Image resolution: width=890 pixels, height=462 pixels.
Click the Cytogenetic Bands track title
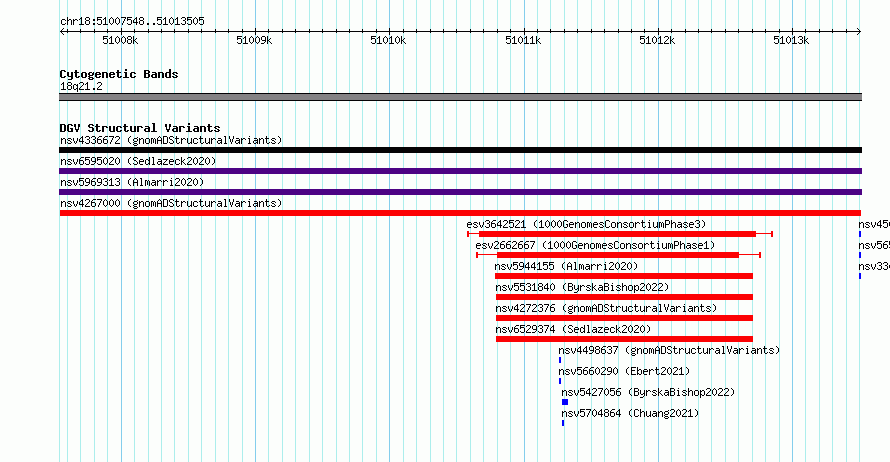click(x=119, y=74)
